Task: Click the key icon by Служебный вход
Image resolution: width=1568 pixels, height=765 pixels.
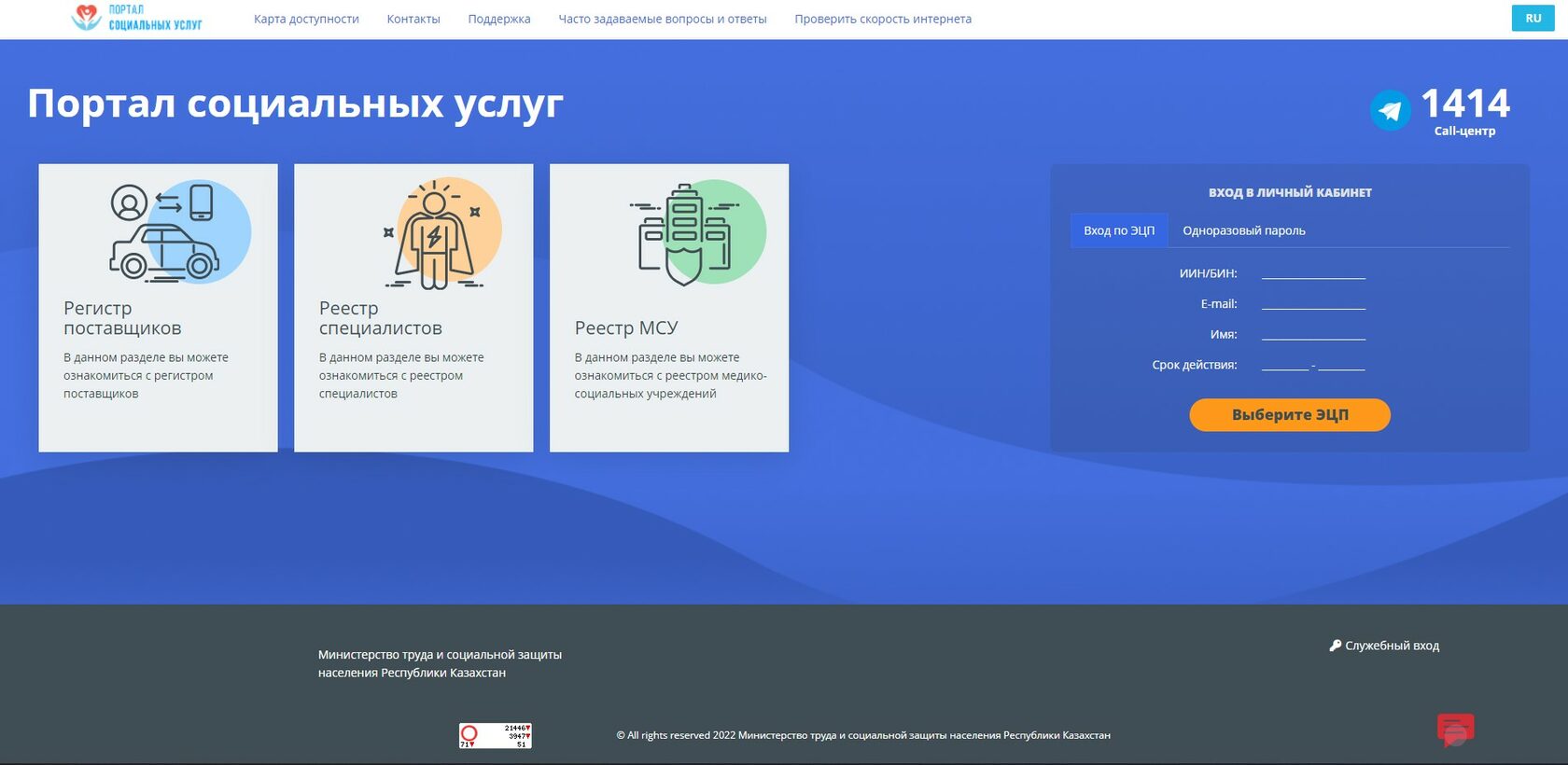Action: (1335, 646)
